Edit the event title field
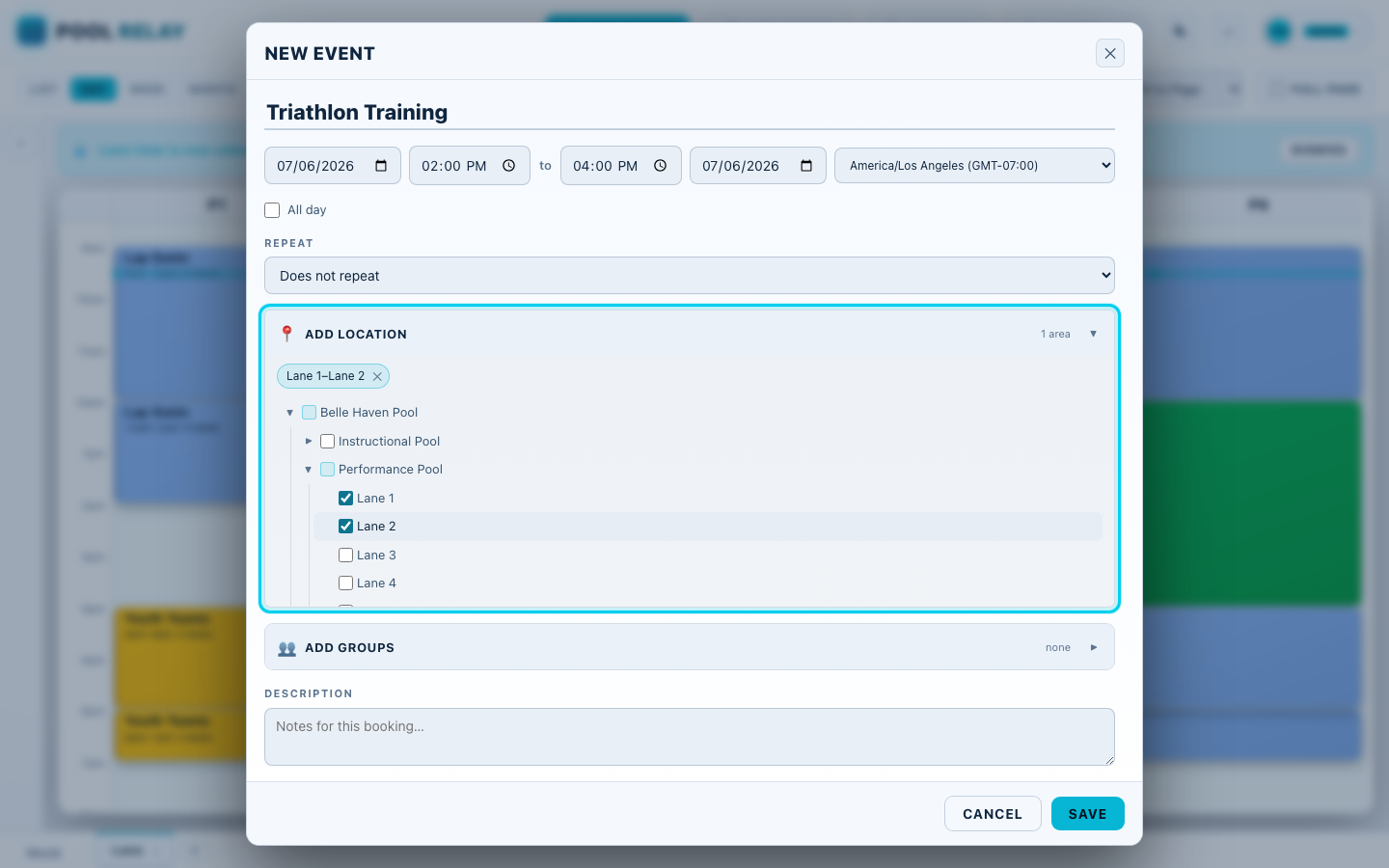This screenshot has height=868, width=1389. (690, 113)
